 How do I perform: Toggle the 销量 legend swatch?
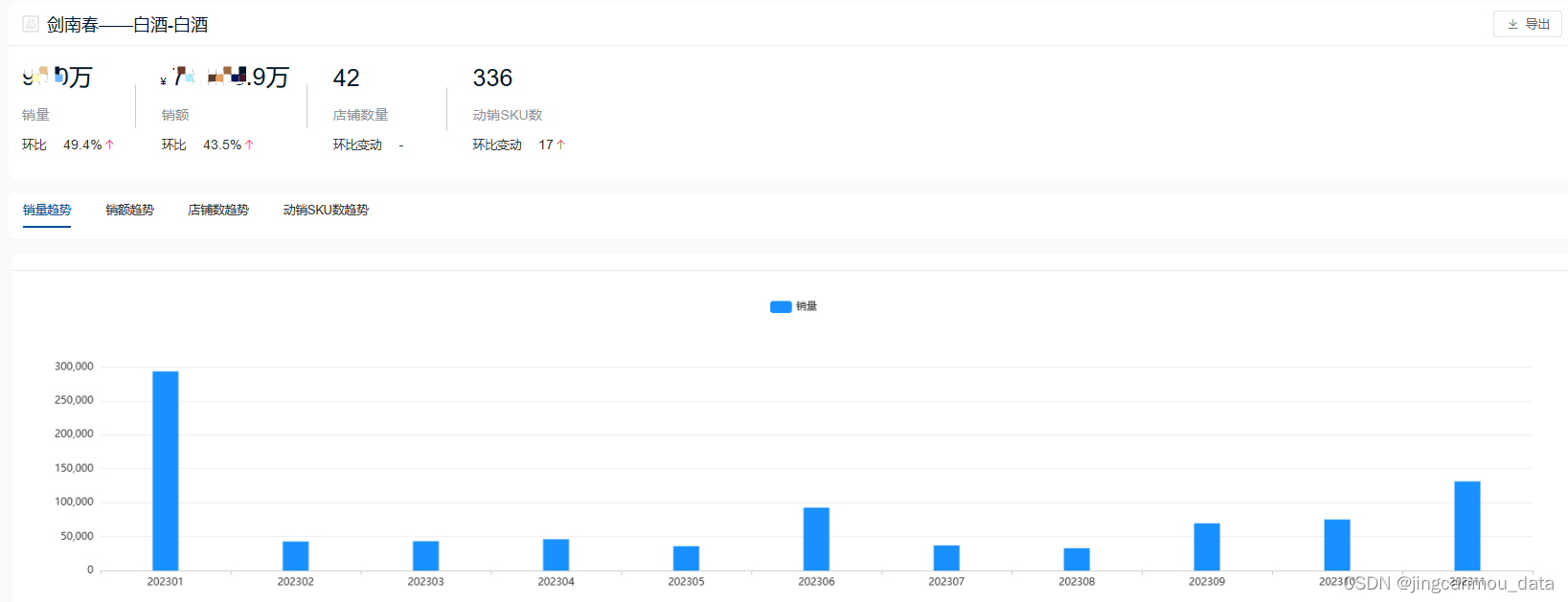[x=781, y=306]
